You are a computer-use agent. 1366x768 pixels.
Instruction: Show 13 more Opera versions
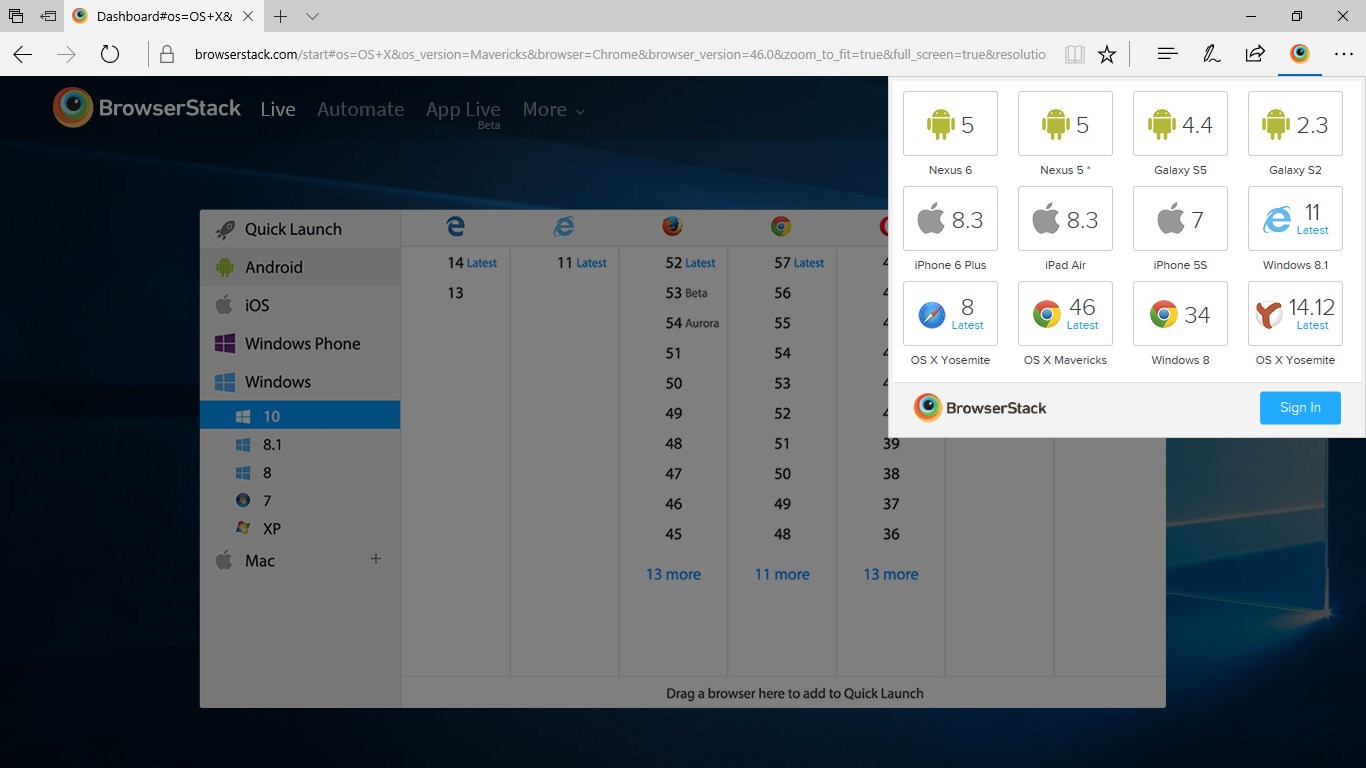coord(891,574)
